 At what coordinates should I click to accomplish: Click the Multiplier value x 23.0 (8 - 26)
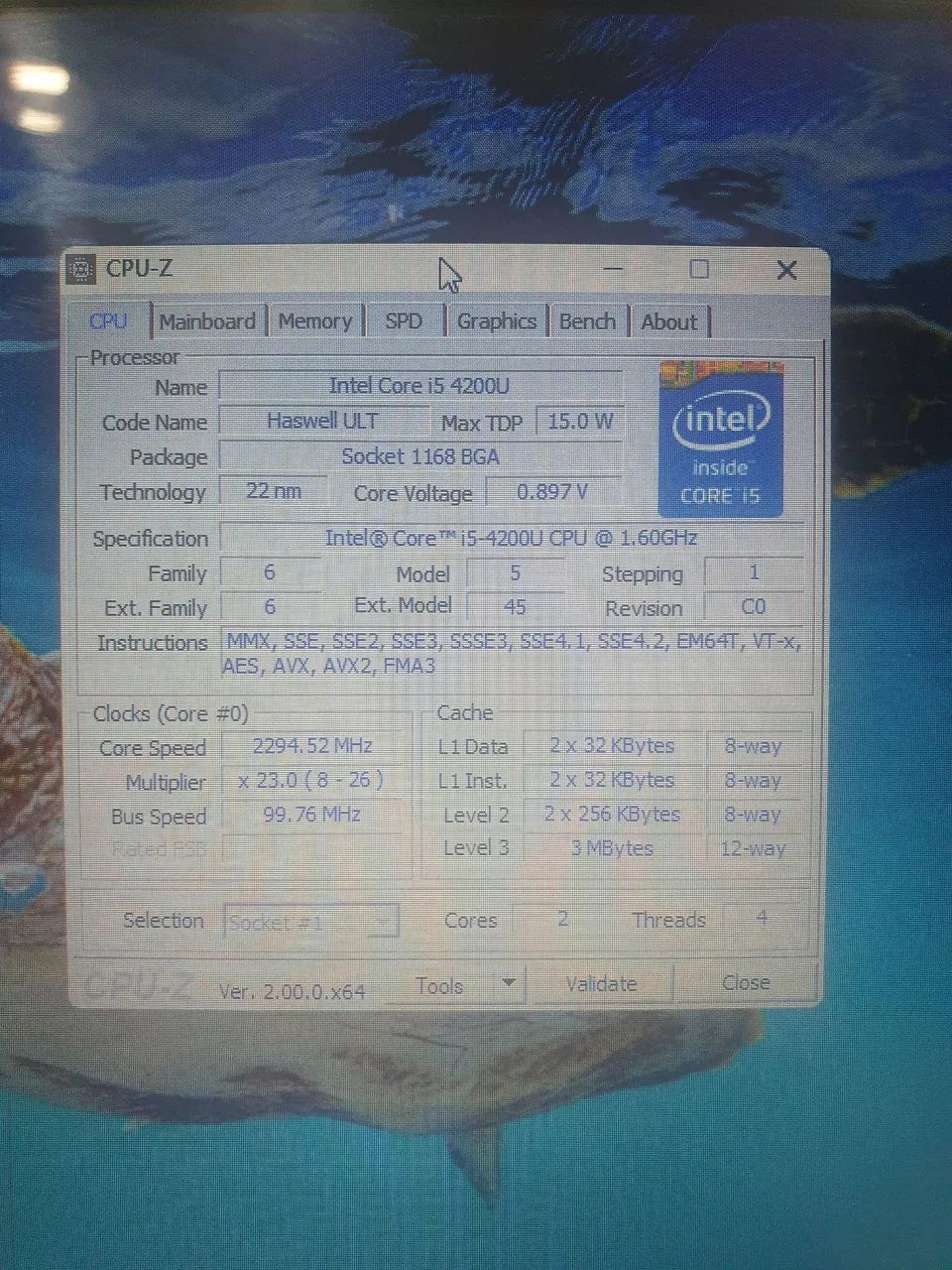[x=312, y=781]
